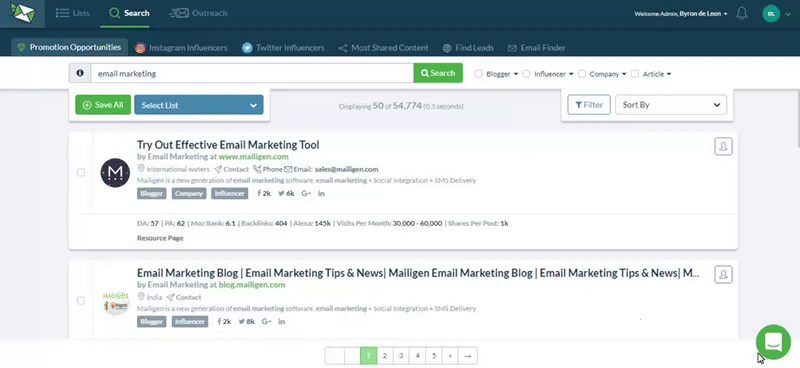Expand the Company dropdown arrow

point(623,74)
